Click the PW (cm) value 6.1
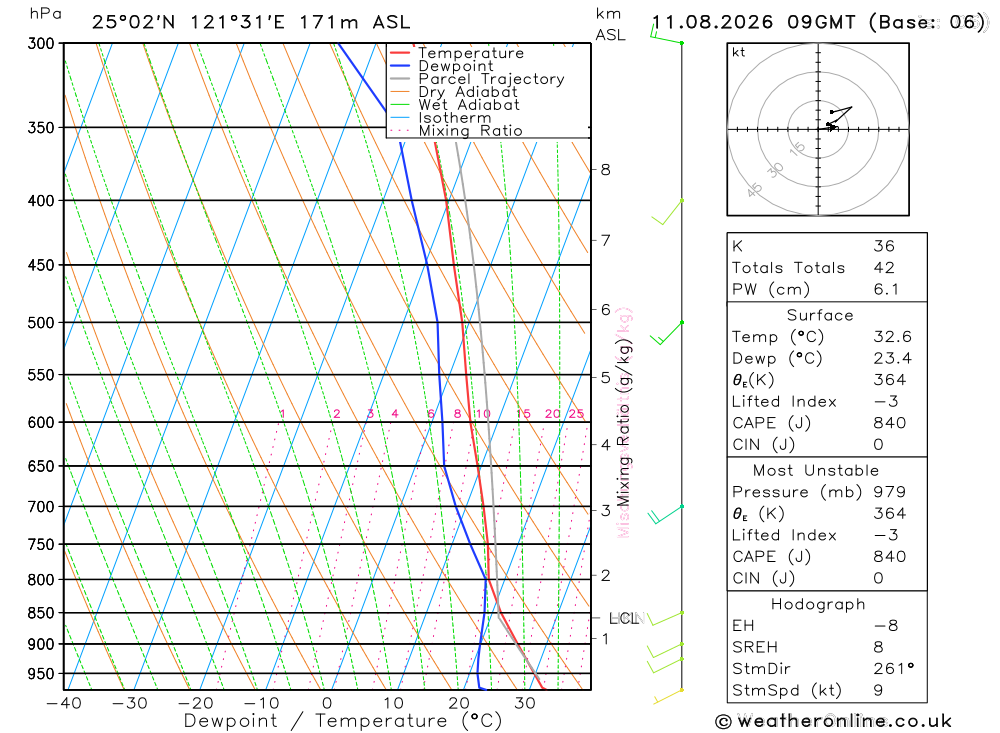 [x=886, y=290]
